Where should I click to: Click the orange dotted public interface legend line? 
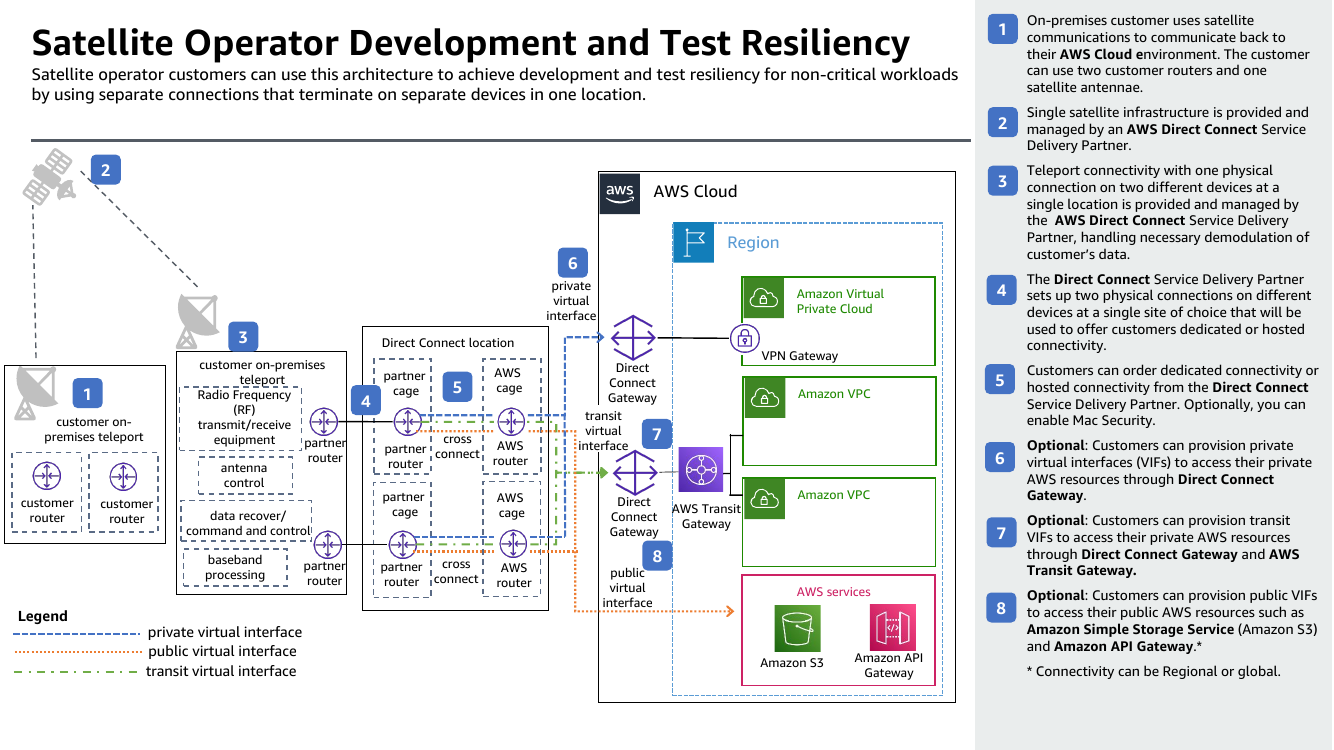pyautogui.click(x=76, y=652)
